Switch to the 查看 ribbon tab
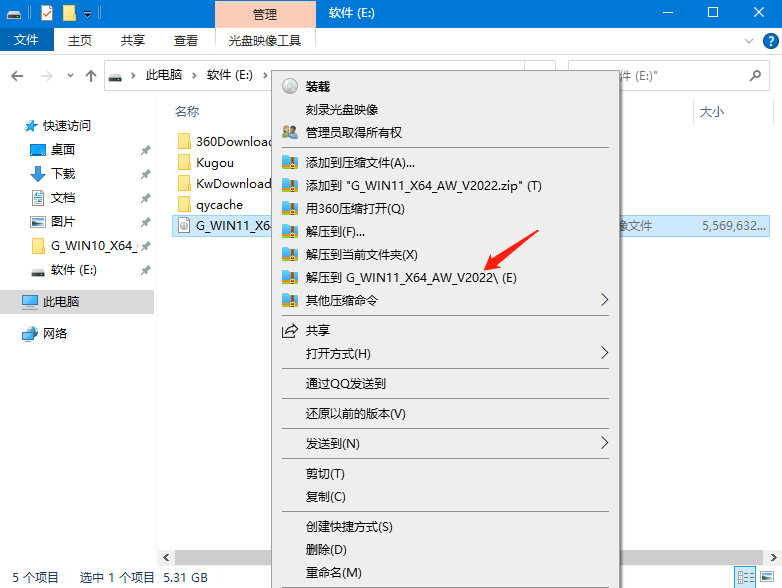782x588 pixels. point(186,40)
